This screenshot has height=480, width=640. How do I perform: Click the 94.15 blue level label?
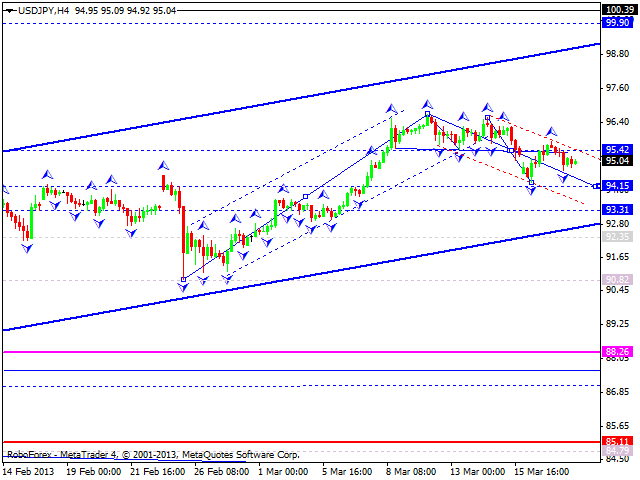[618, 186]
